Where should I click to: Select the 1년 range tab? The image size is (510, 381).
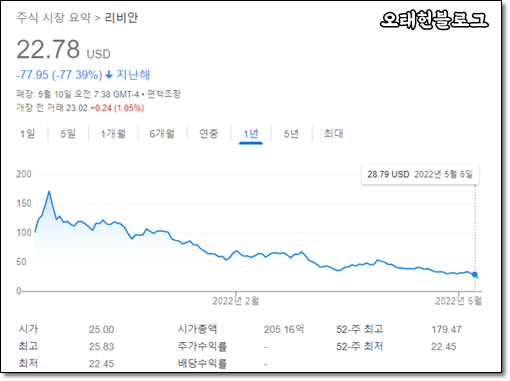tap(251, 134)
